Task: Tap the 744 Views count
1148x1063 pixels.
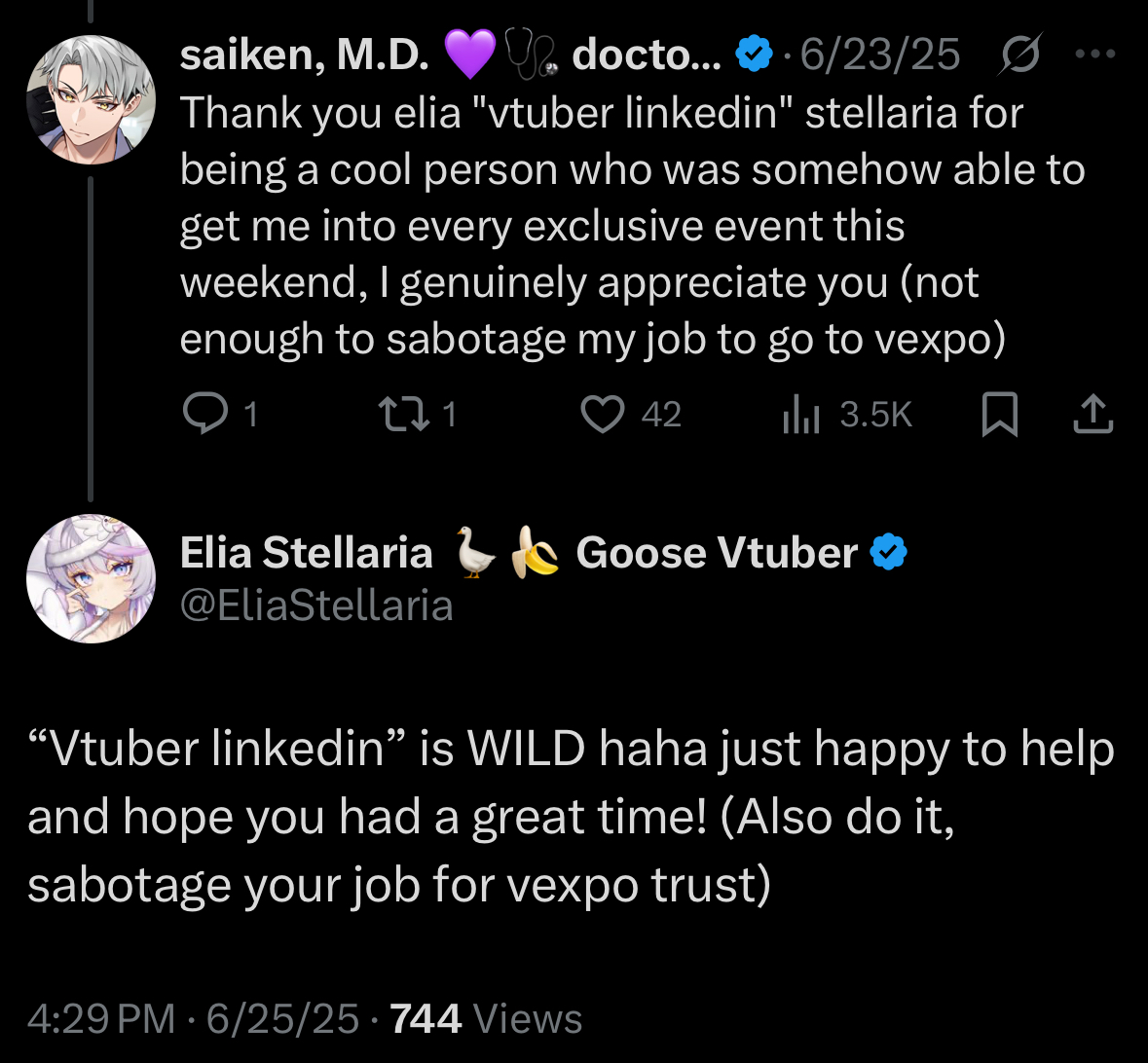Action: (486, 1018)
